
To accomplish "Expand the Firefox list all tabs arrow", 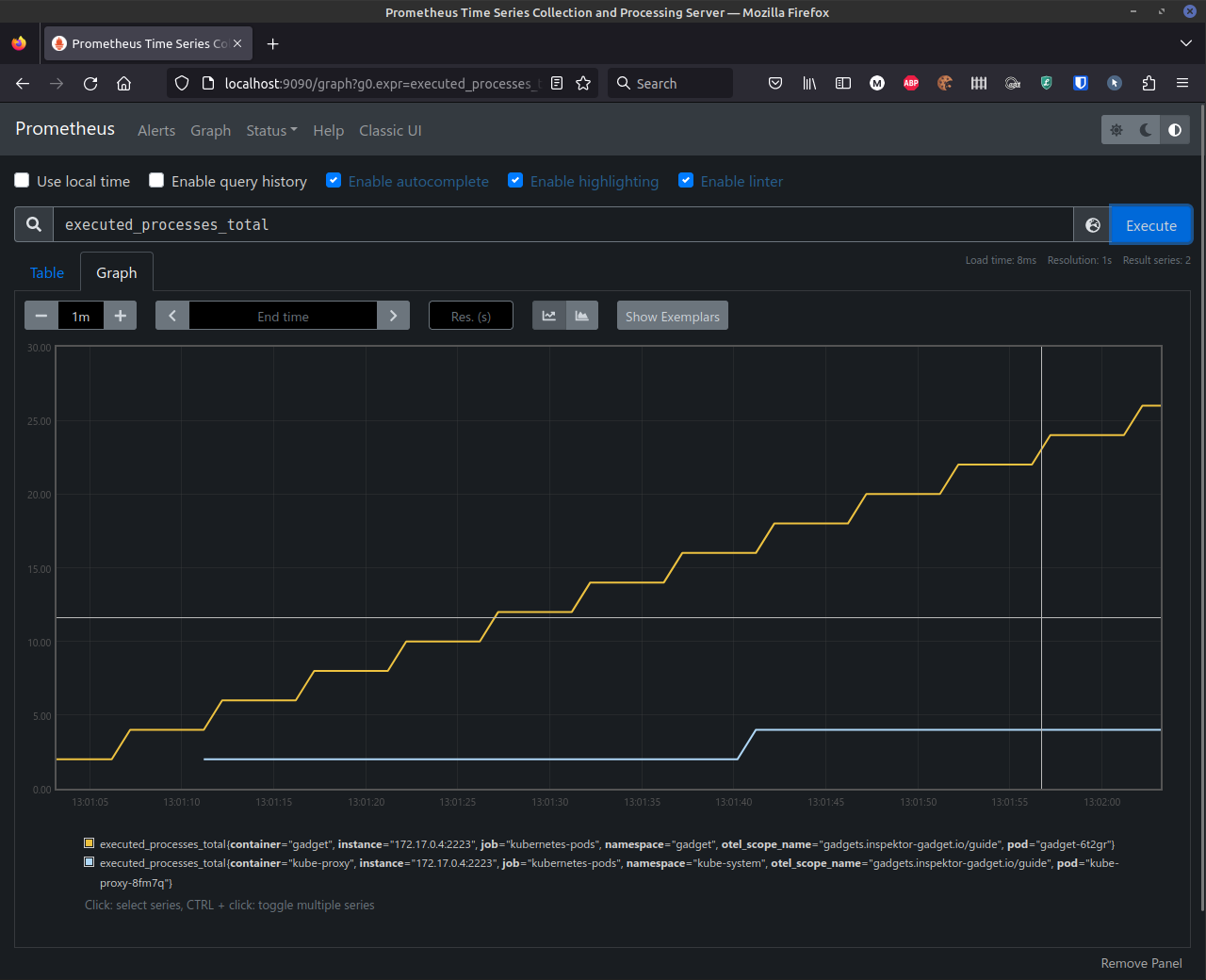I will click(1185, 43).
